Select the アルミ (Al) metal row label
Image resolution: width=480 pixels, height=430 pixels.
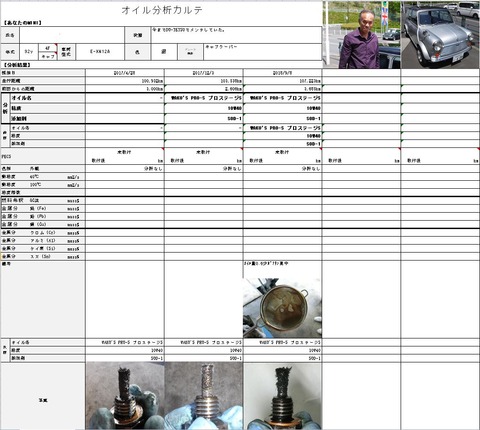43,241
